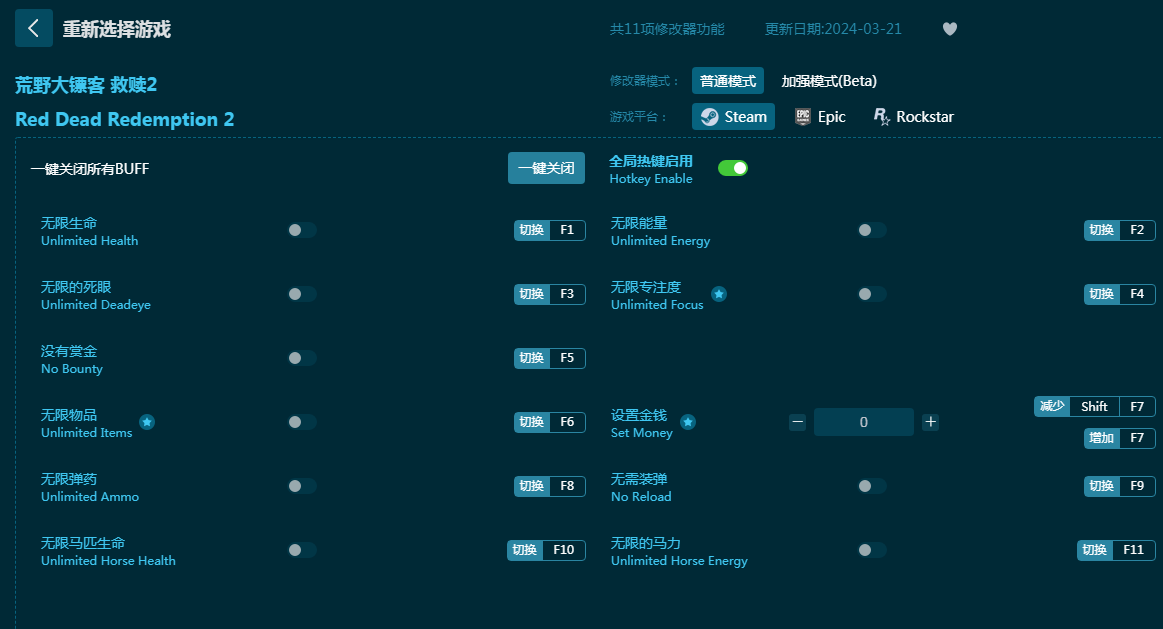Enable Unlimited Horse Energy toggle
Image resolution: width=1163 pixels, height=629 pixels.
[x=872, y=550]
